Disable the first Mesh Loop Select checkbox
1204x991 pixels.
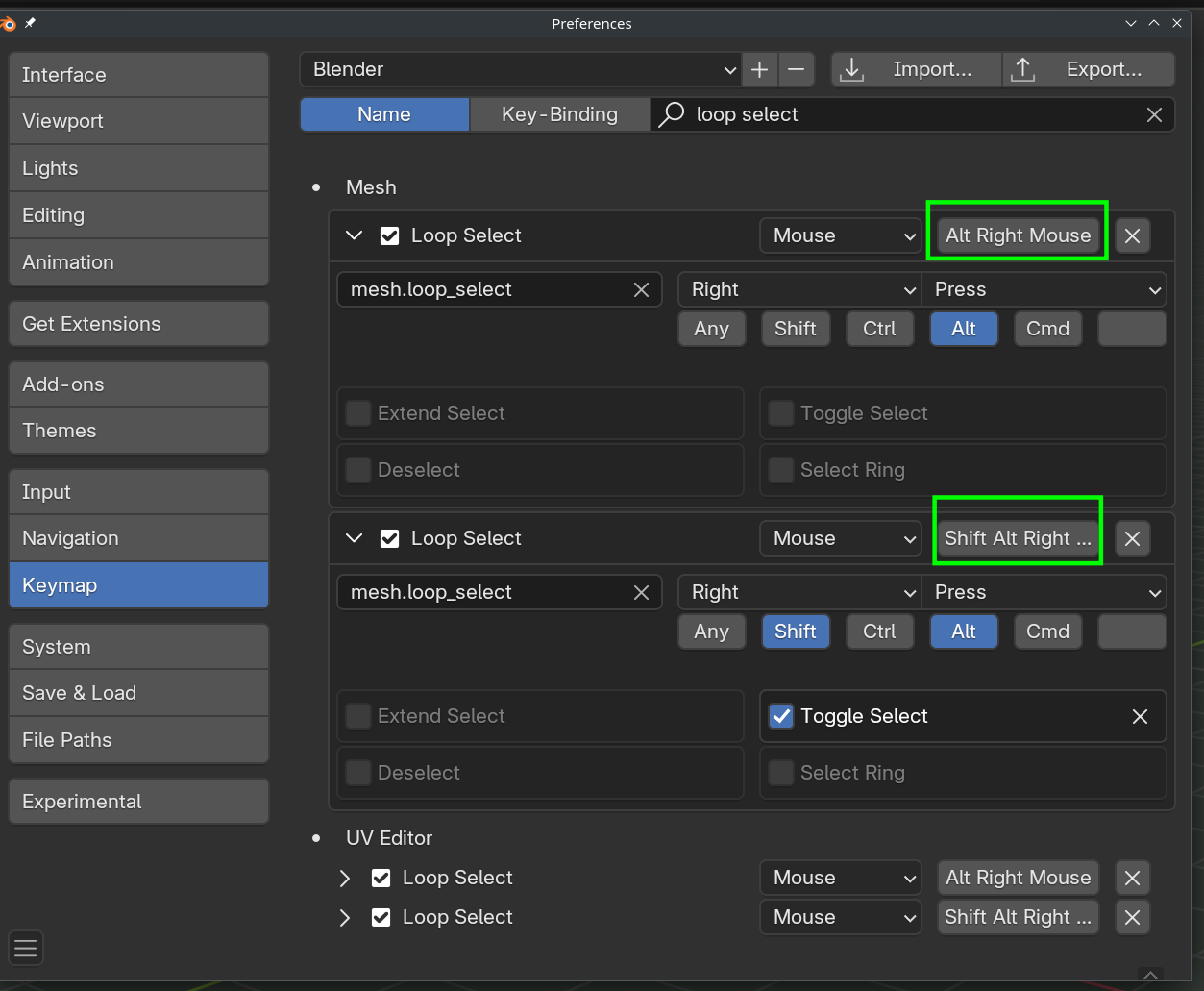pos(389,235)
